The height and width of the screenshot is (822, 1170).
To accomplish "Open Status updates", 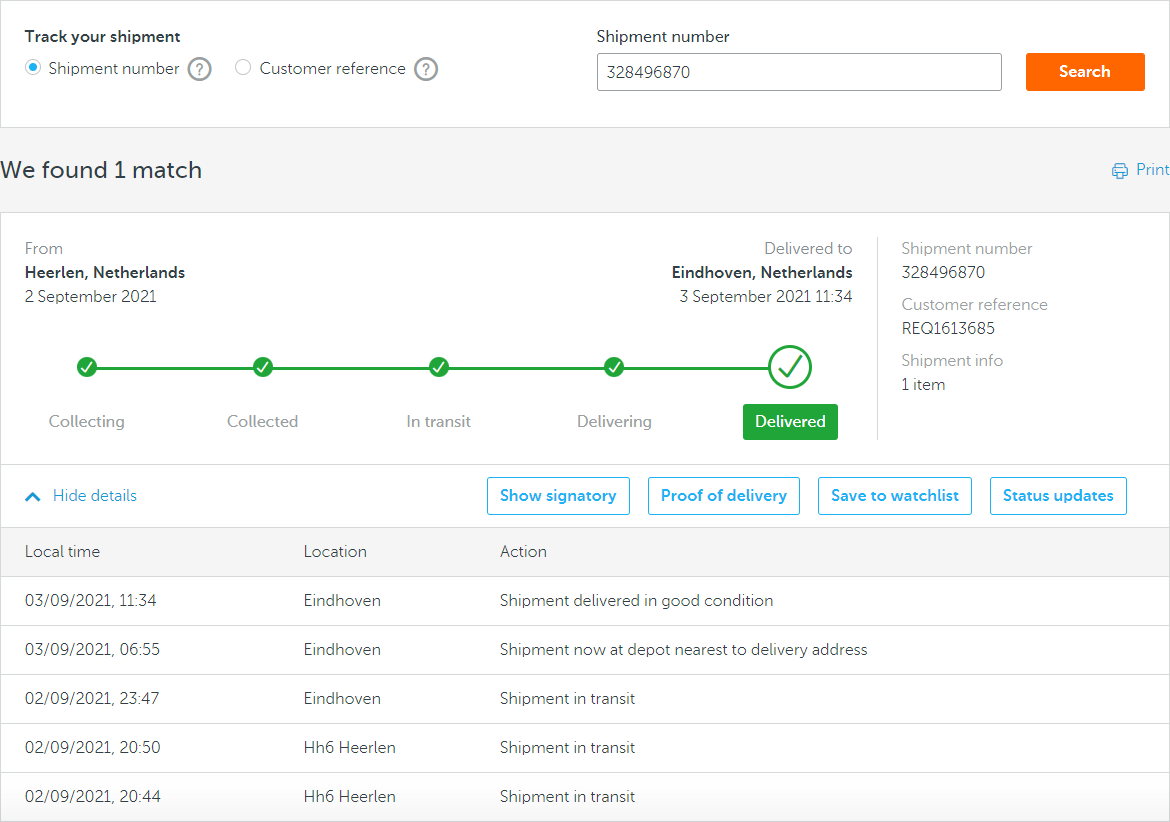I will tap(1057, 496).
